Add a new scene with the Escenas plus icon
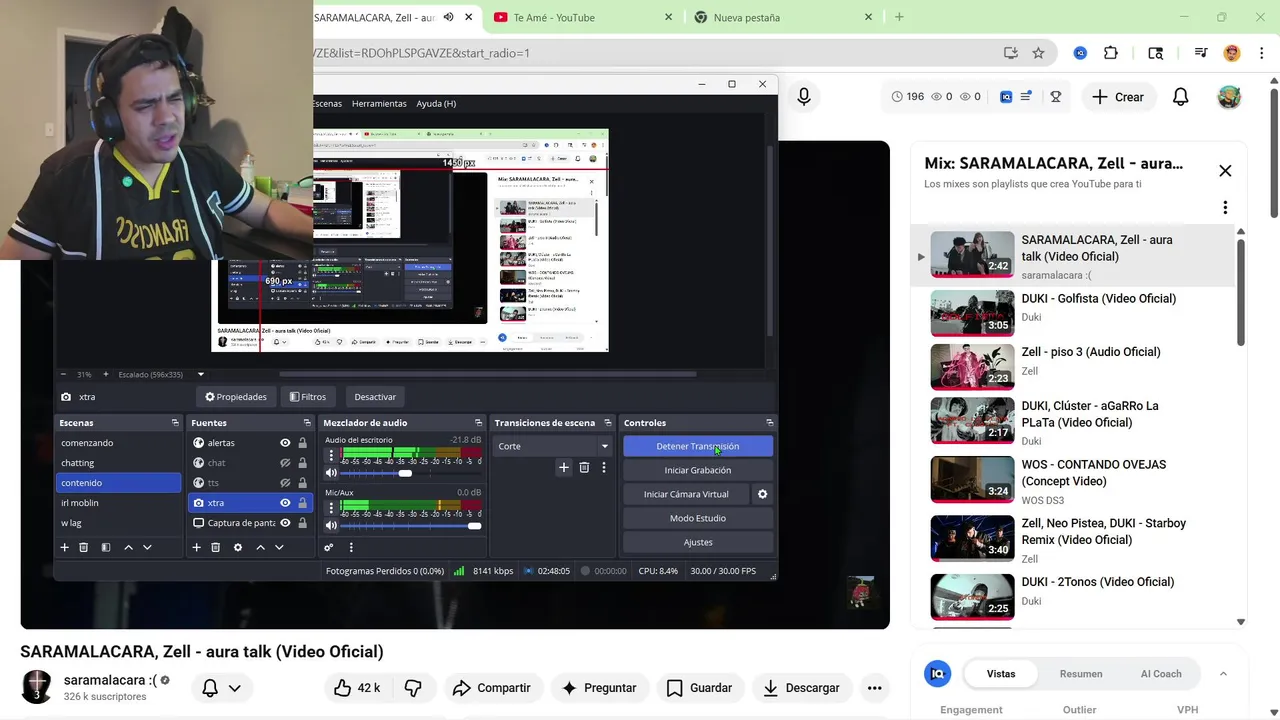The height and width of the screenshot is (720, 1280). (64, 547)
